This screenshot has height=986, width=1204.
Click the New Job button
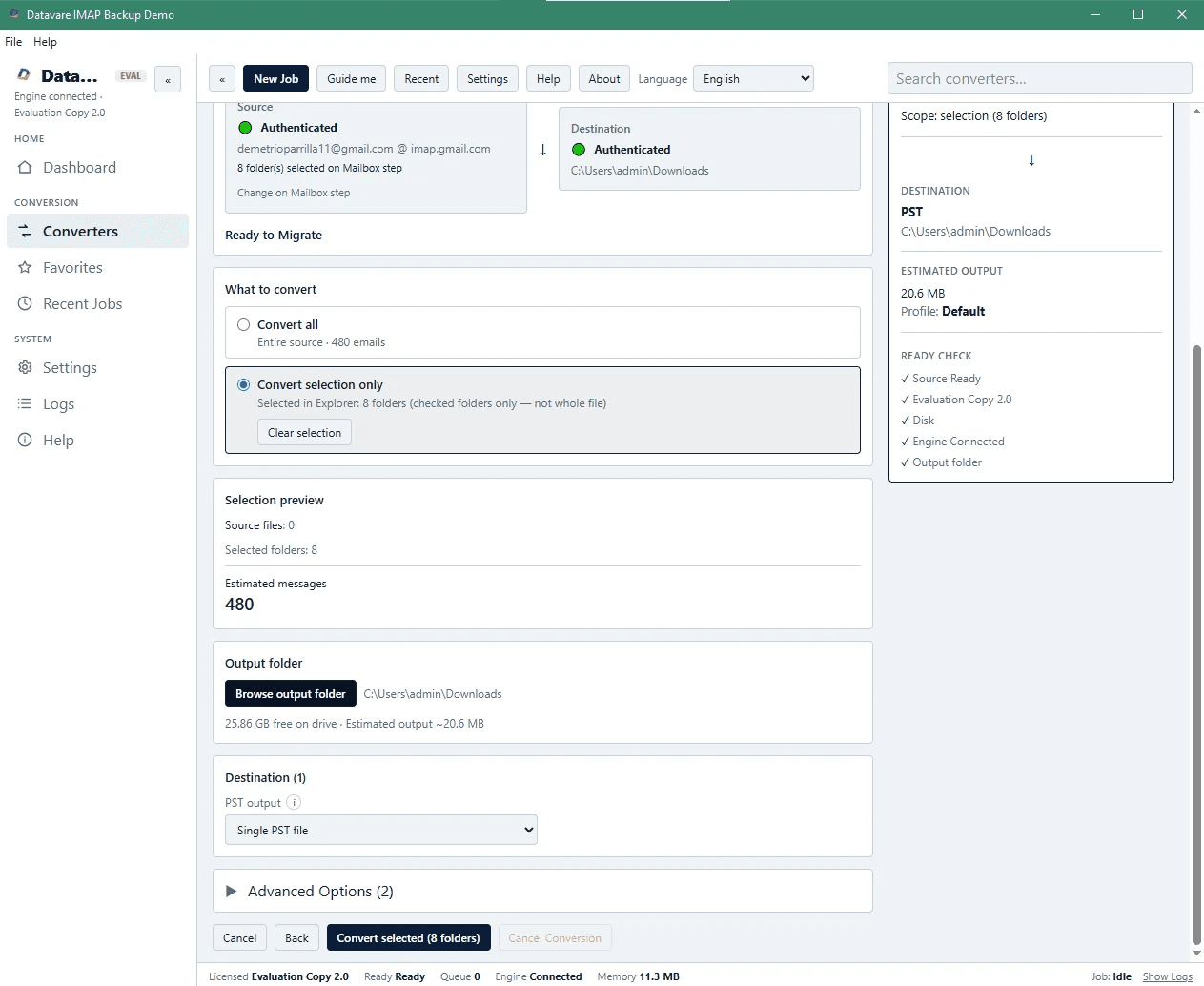[x=275, y=79]
